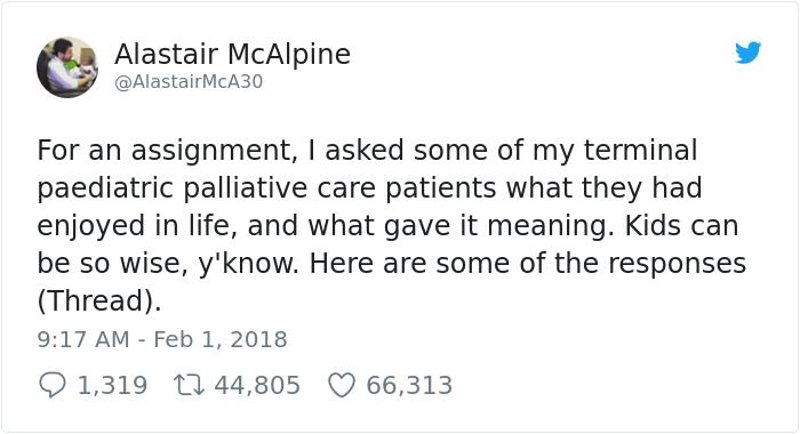Open Alastair McAlpine's profile picture
The height and width of the screenshot is (434, 800).
pyautogui.click(x=67, y=67)
